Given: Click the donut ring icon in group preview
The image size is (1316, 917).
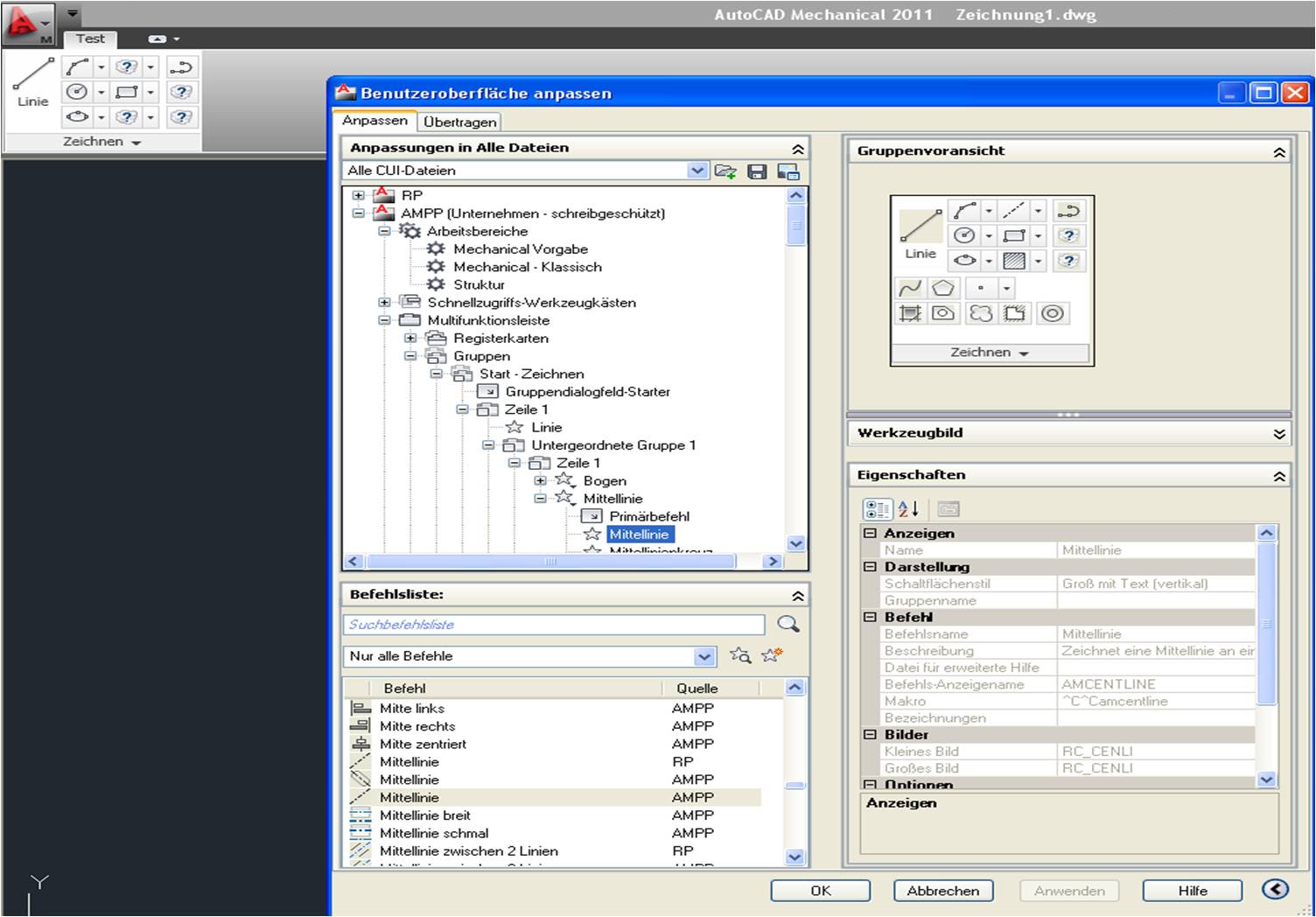Looking at the screenshot, I should (x=1053, y=313).
